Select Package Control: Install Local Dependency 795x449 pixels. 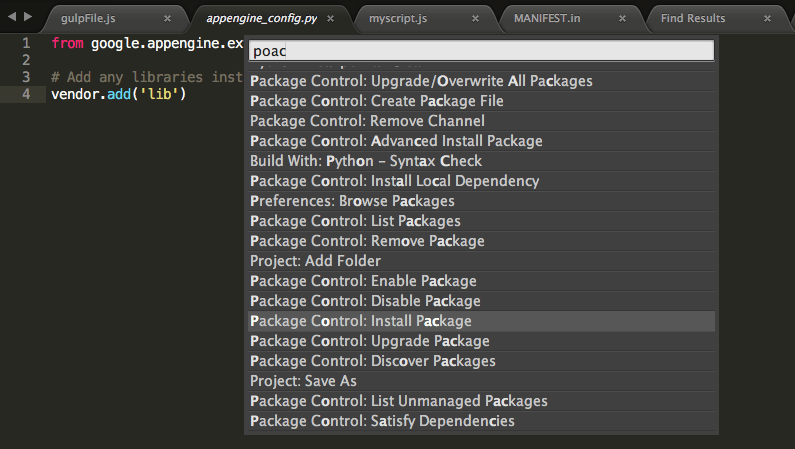(481, 181)
